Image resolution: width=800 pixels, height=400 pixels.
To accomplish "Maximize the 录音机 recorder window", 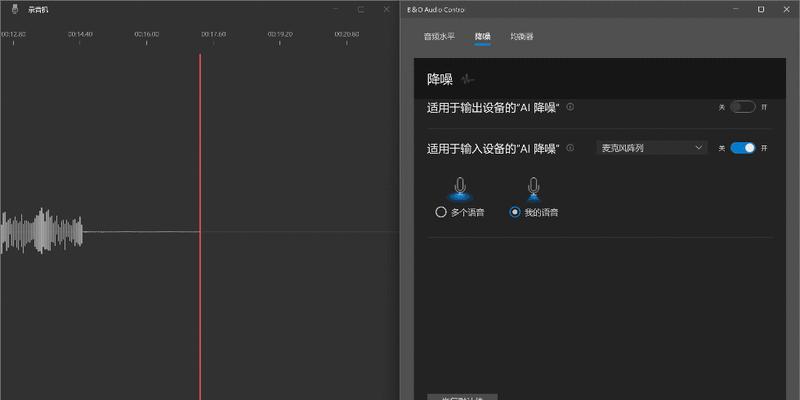I will click(361, 9).
